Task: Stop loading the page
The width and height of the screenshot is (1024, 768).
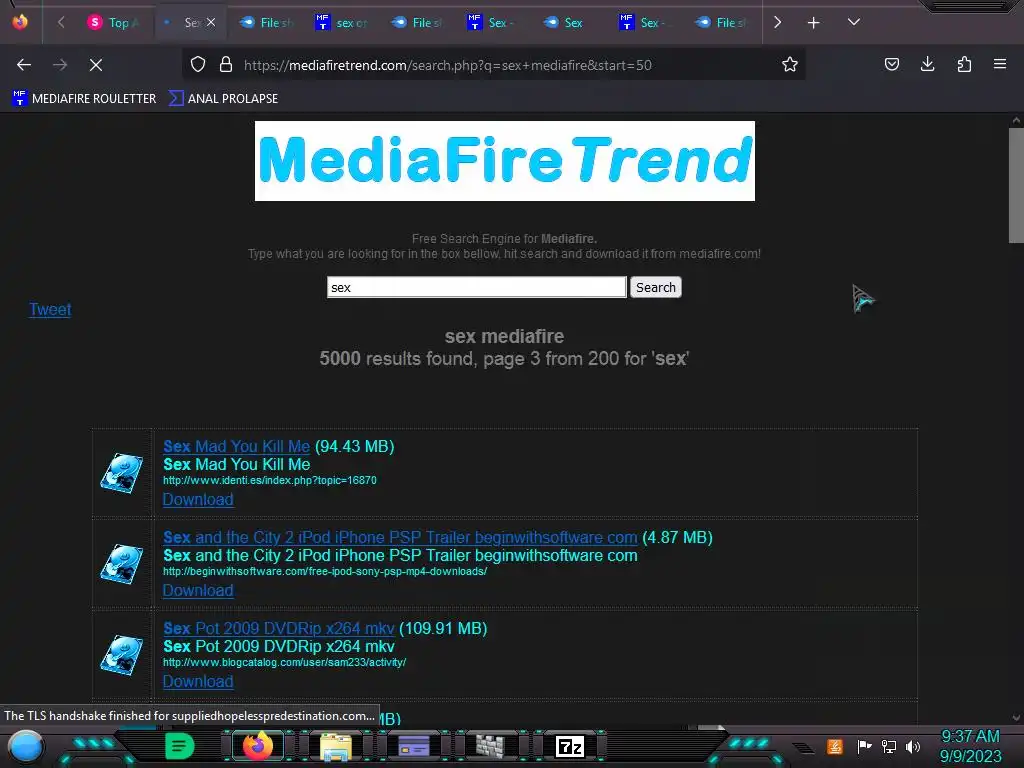Action: [96, 65]
